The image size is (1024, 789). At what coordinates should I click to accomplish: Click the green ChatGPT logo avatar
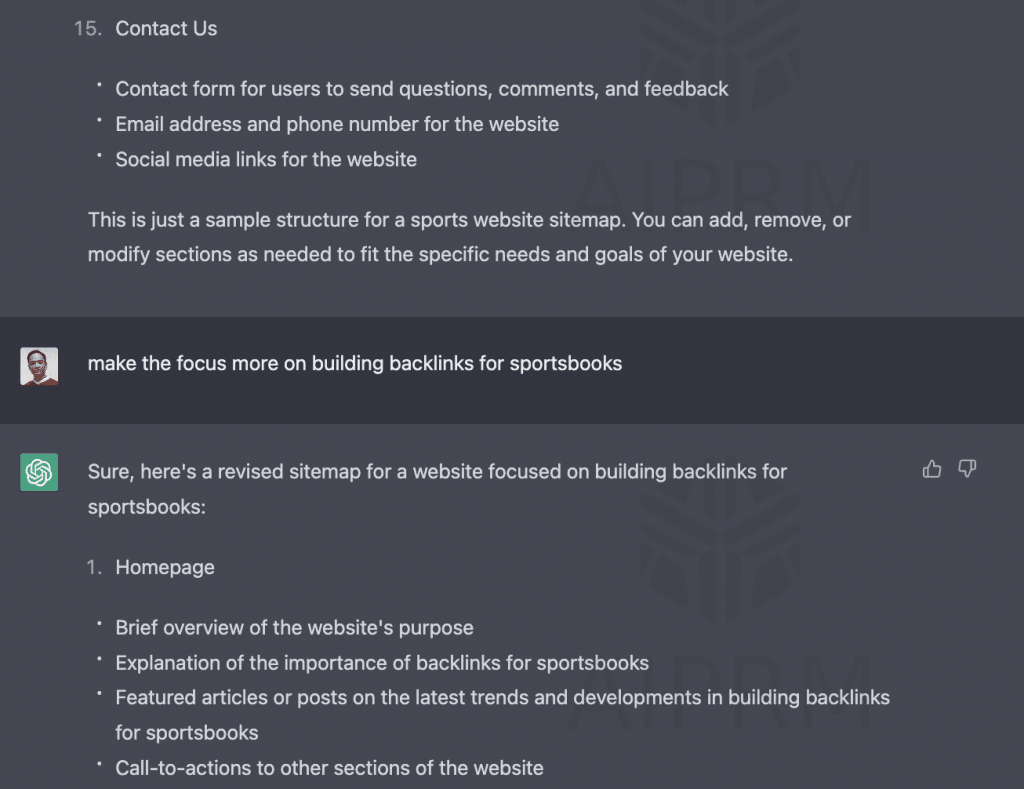click(x=39, y=472)
